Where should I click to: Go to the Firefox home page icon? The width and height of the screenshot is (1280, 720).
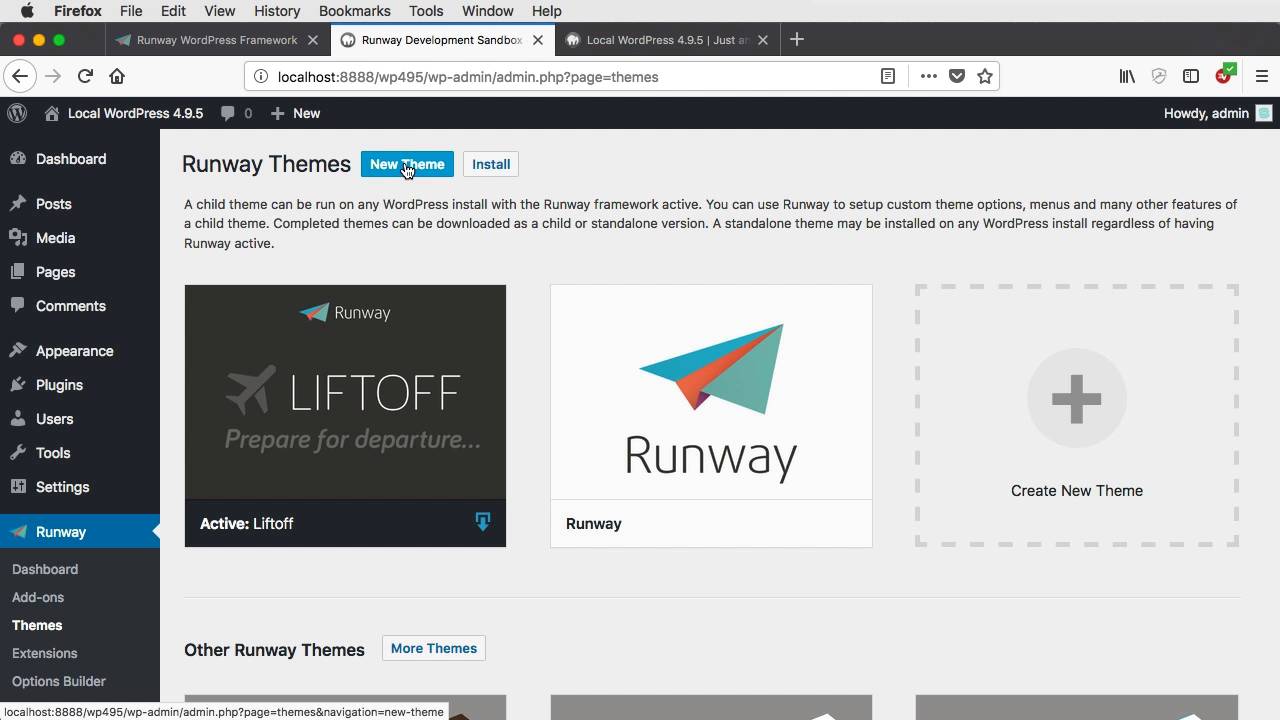tap(117, 76)
